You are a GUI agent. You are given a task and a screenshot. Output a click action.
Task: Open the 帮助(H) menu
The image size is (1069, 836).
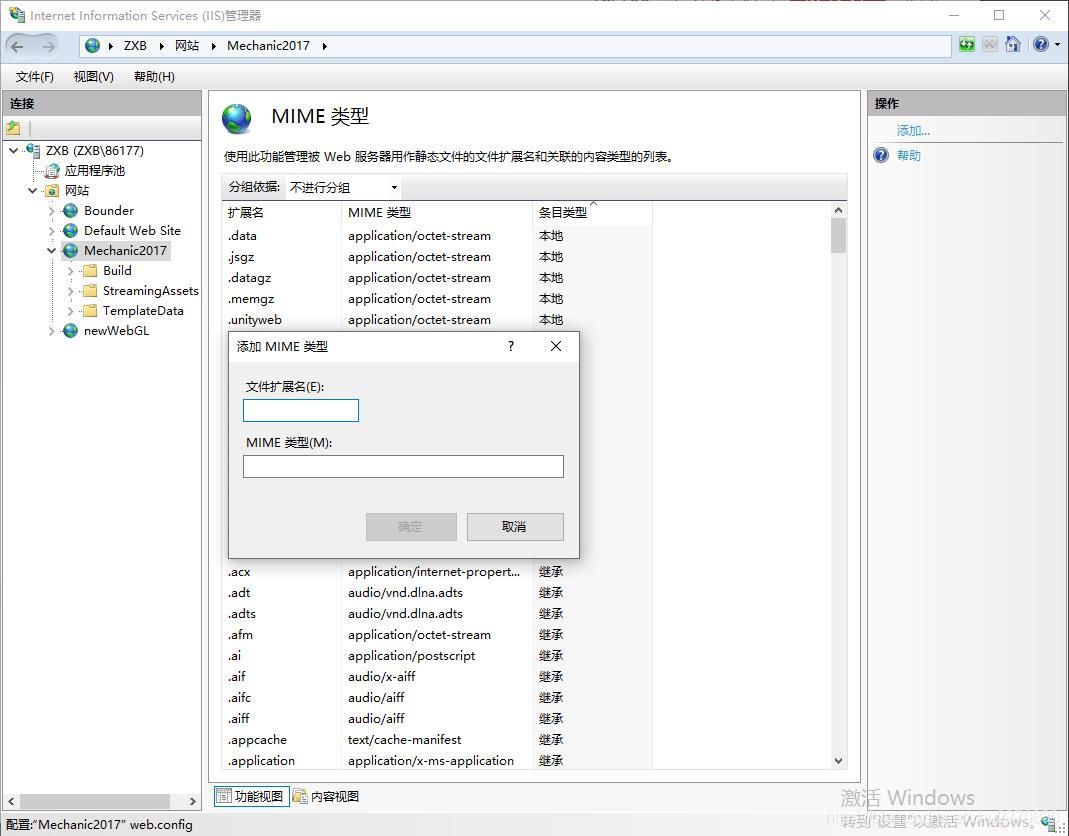coord(154,76)
